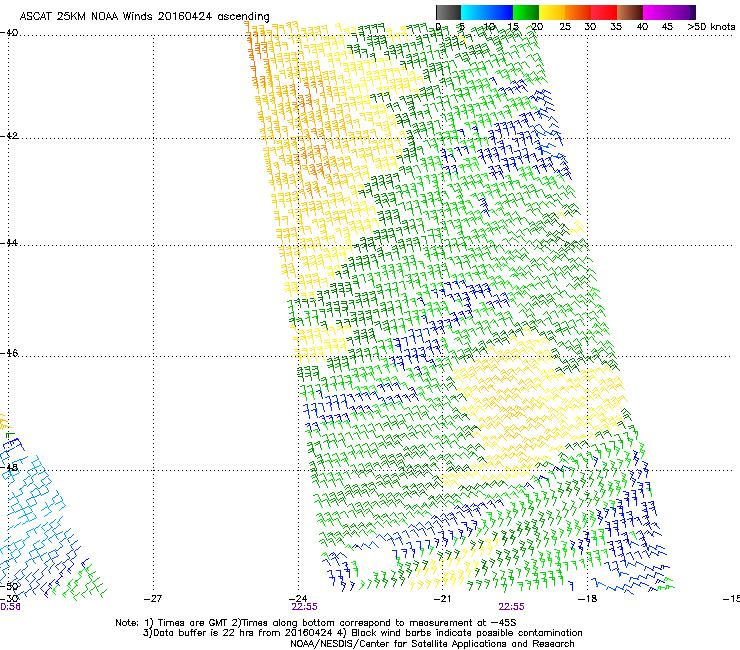Click the purple 22:55 time under -24
The width and height of the screenshot is (740, 650).
pyautogui.click(x=304, y=607)
